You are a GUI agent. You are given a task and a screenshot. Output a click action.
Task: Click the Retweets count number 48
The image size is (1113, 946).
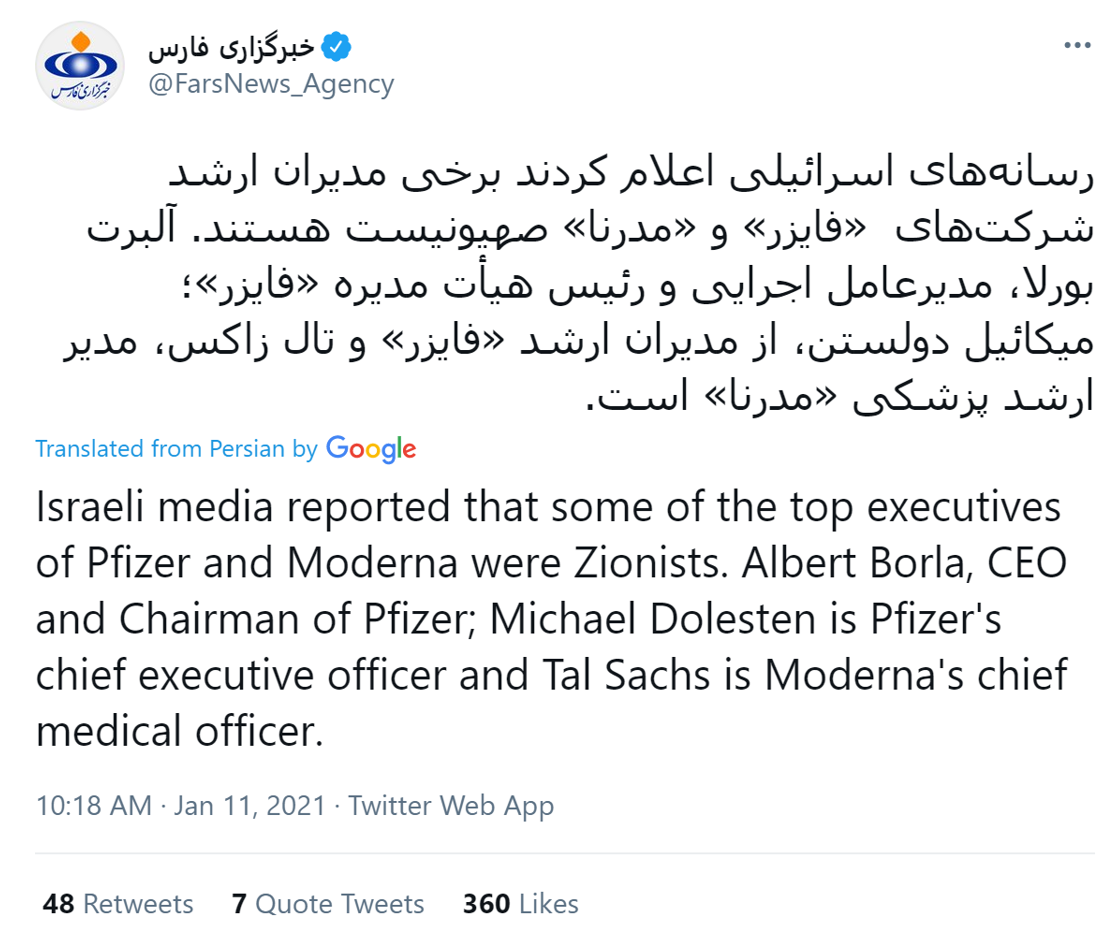point(58,904)
